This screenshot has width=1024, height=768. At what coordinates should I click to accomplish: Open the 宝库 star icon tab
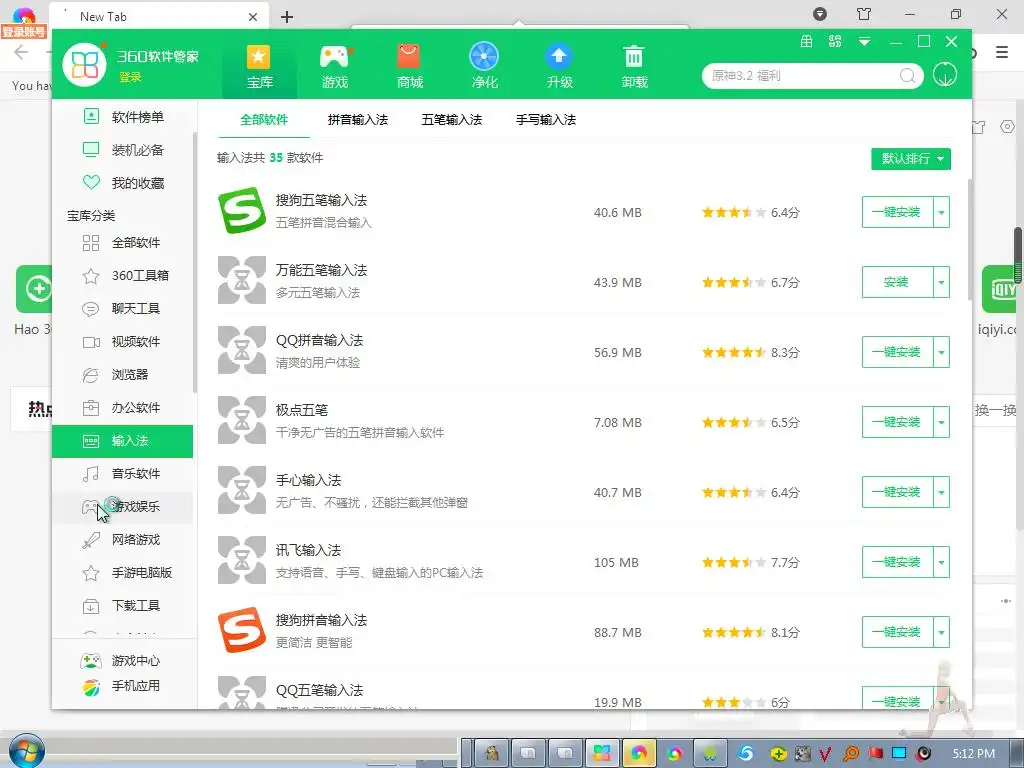pyautogui.click(x=259, y=66)
